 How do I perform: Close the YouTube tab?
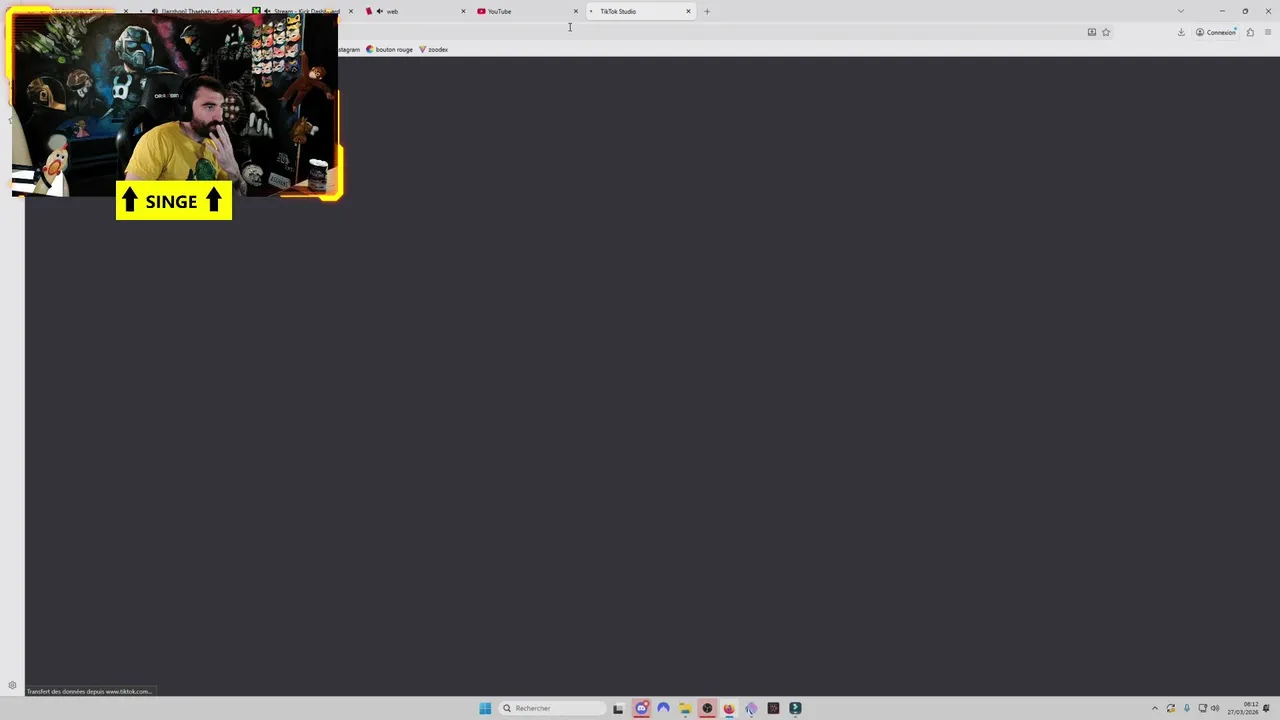[x=575, y=11]
